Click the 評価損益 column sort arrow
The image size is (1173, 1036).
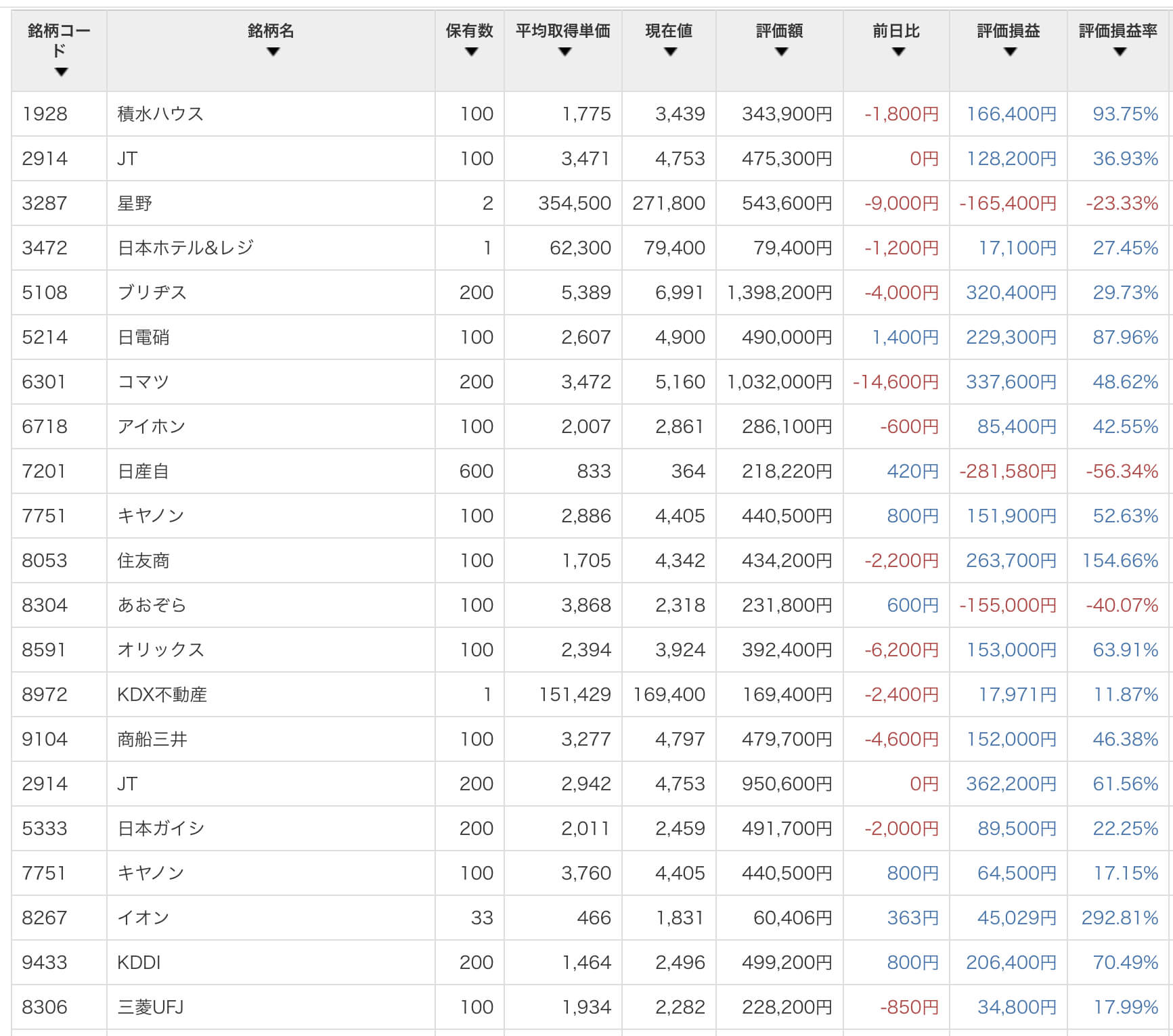[1010, 52]
